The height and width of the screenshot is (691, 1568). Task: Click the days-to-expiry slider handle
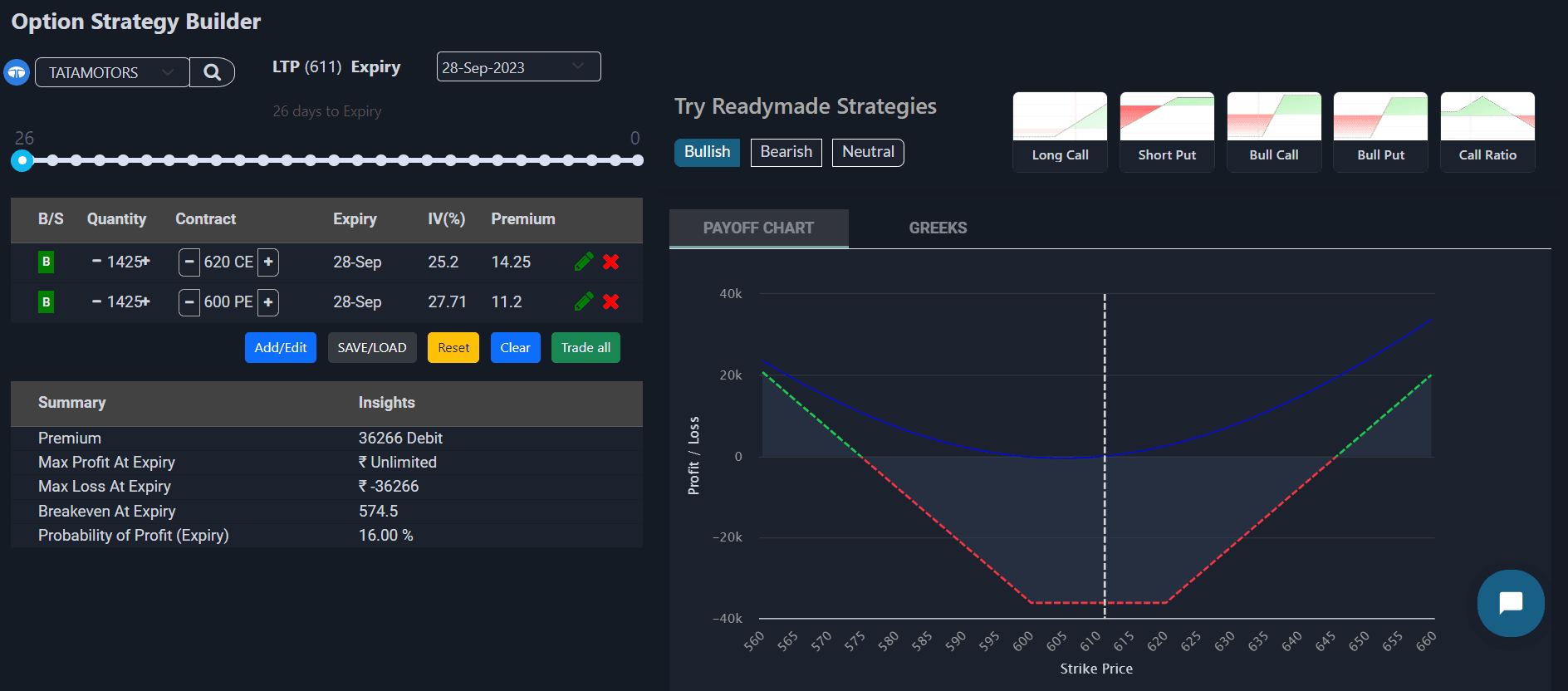22,160
